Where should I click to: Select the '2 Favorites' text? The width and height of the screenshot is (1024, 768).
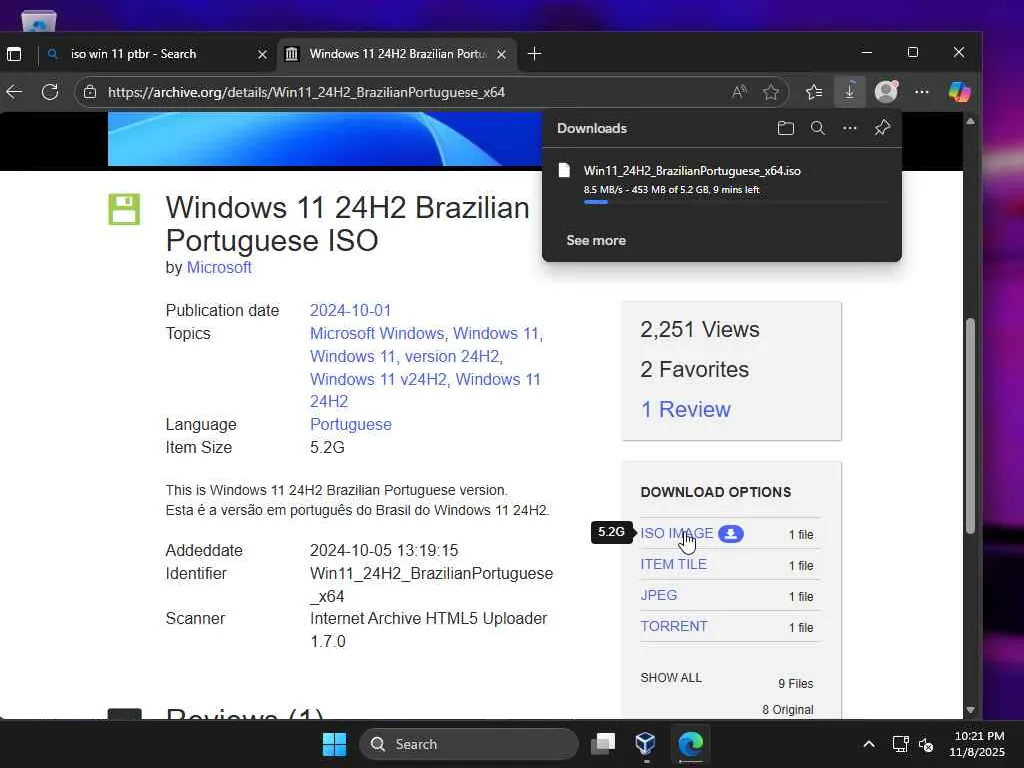click(694, 370)
